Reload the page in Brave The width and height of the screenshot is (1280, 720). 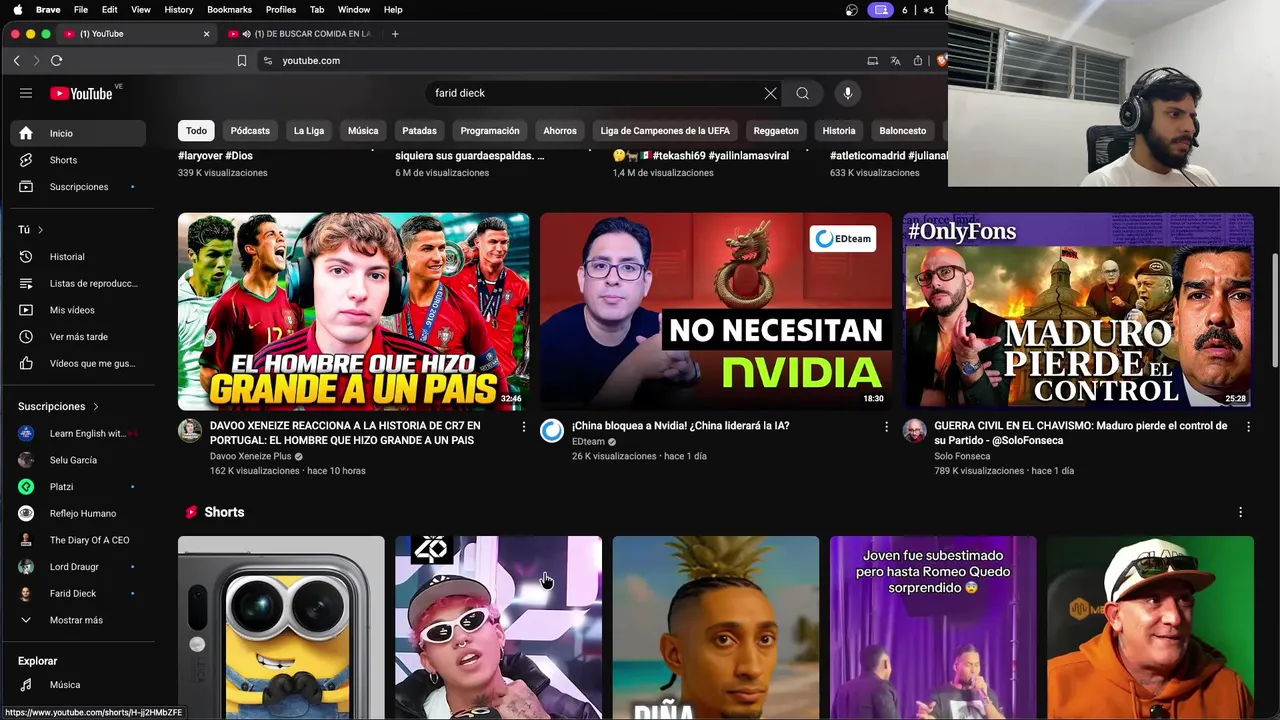tap(57, 61)
